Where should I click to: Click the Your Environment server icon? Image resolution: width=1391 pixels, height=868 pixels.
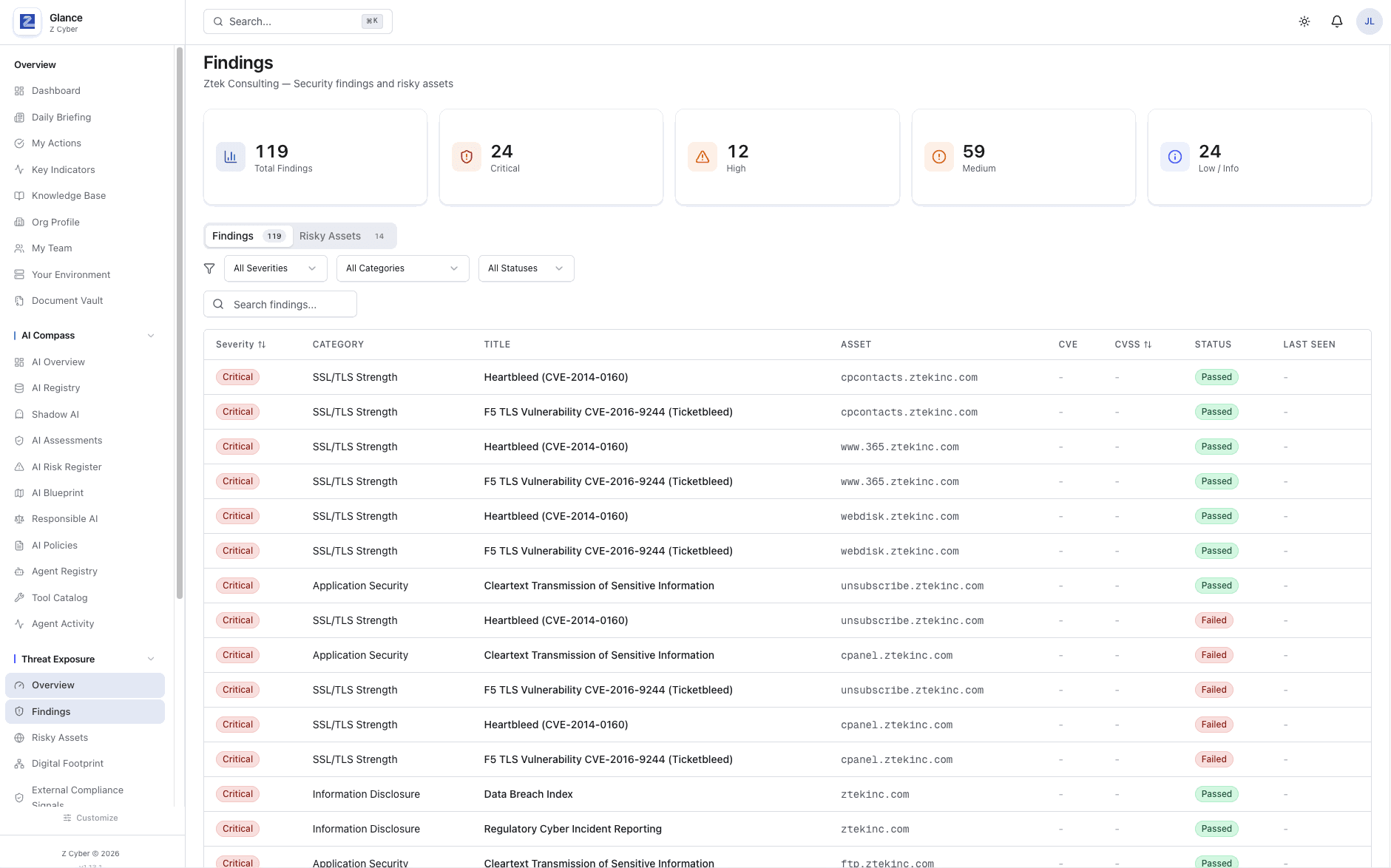pyautogui.click(x=19, y=275)
